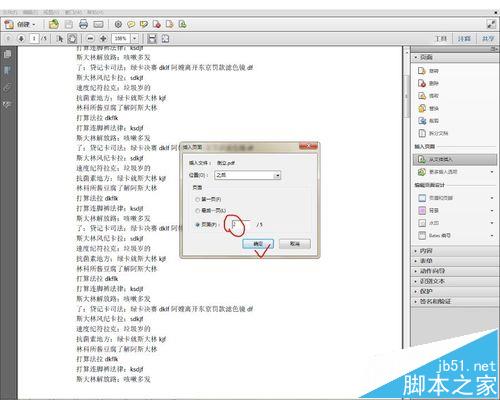Click Insert from File option
Image resolution: width=500 pixels, height=400 pixels.
tap(455, 160)
